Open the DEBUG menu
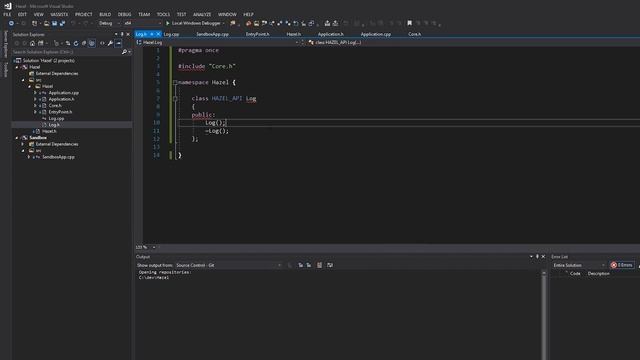 [124, 14]
